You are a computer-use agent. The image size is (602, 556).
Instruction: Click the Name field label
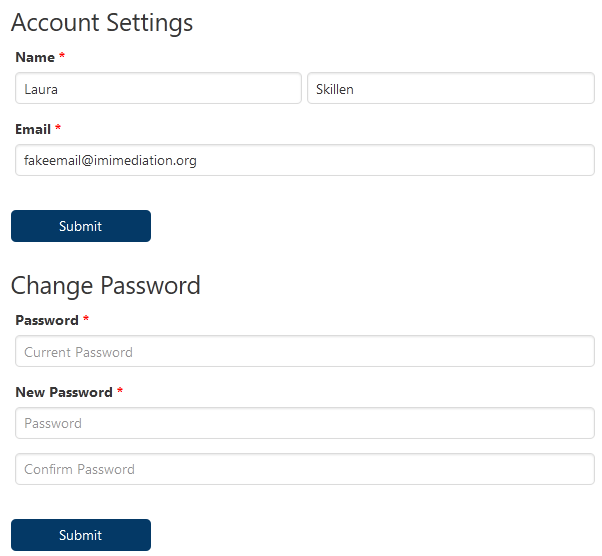35,57
